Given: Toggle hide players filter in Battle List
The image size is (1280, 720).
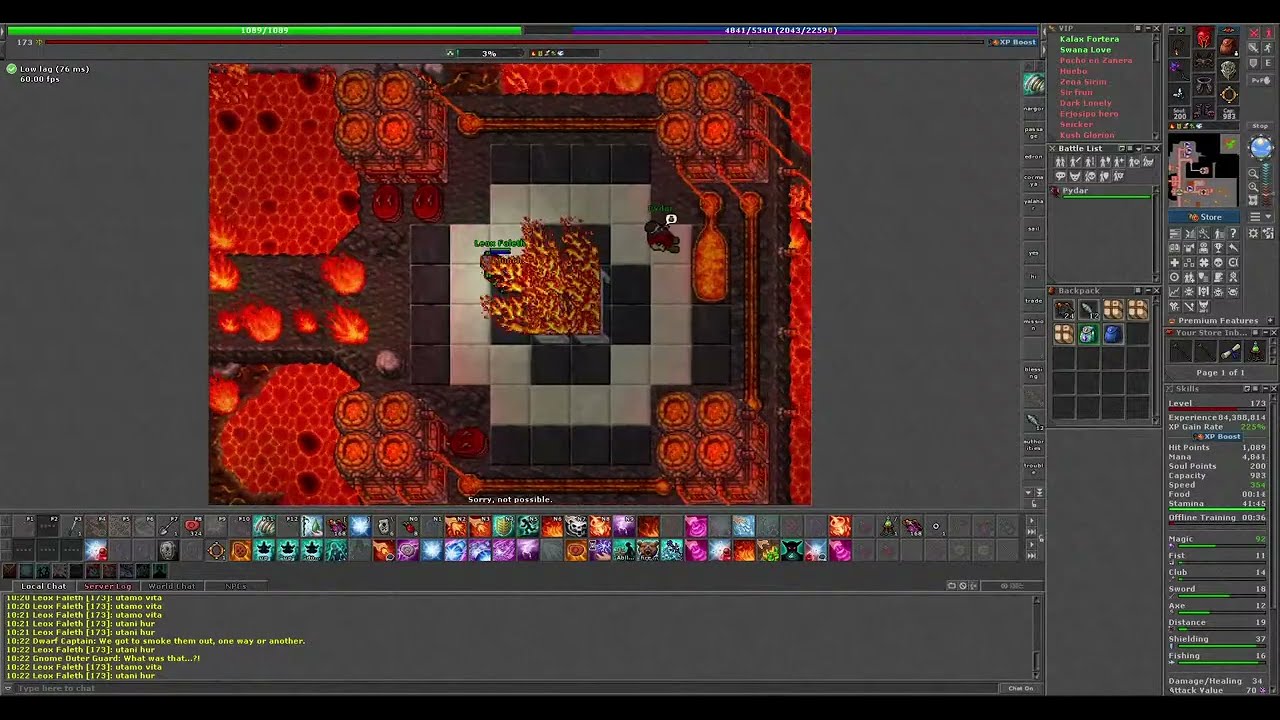Looking at the screenshot, I should [x=1060, y=161].
